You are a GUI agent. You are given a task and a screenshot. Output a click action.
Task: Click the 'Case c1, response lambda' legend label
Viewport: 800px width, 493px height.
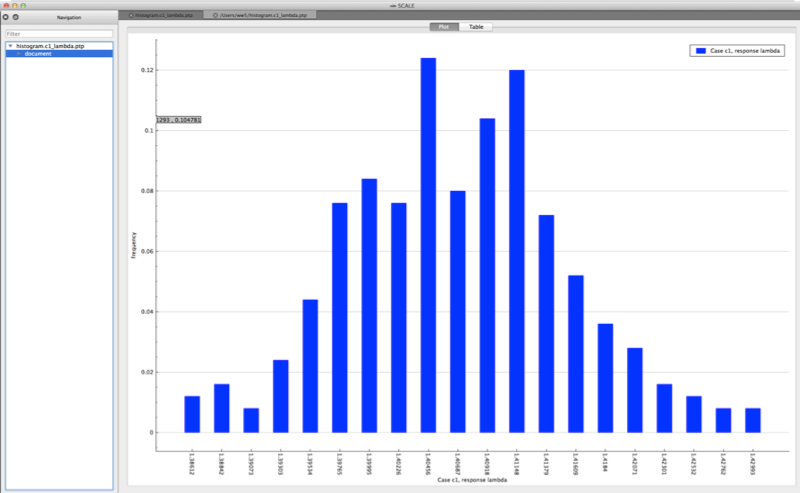pyautogui.click(x=747, y=49)
